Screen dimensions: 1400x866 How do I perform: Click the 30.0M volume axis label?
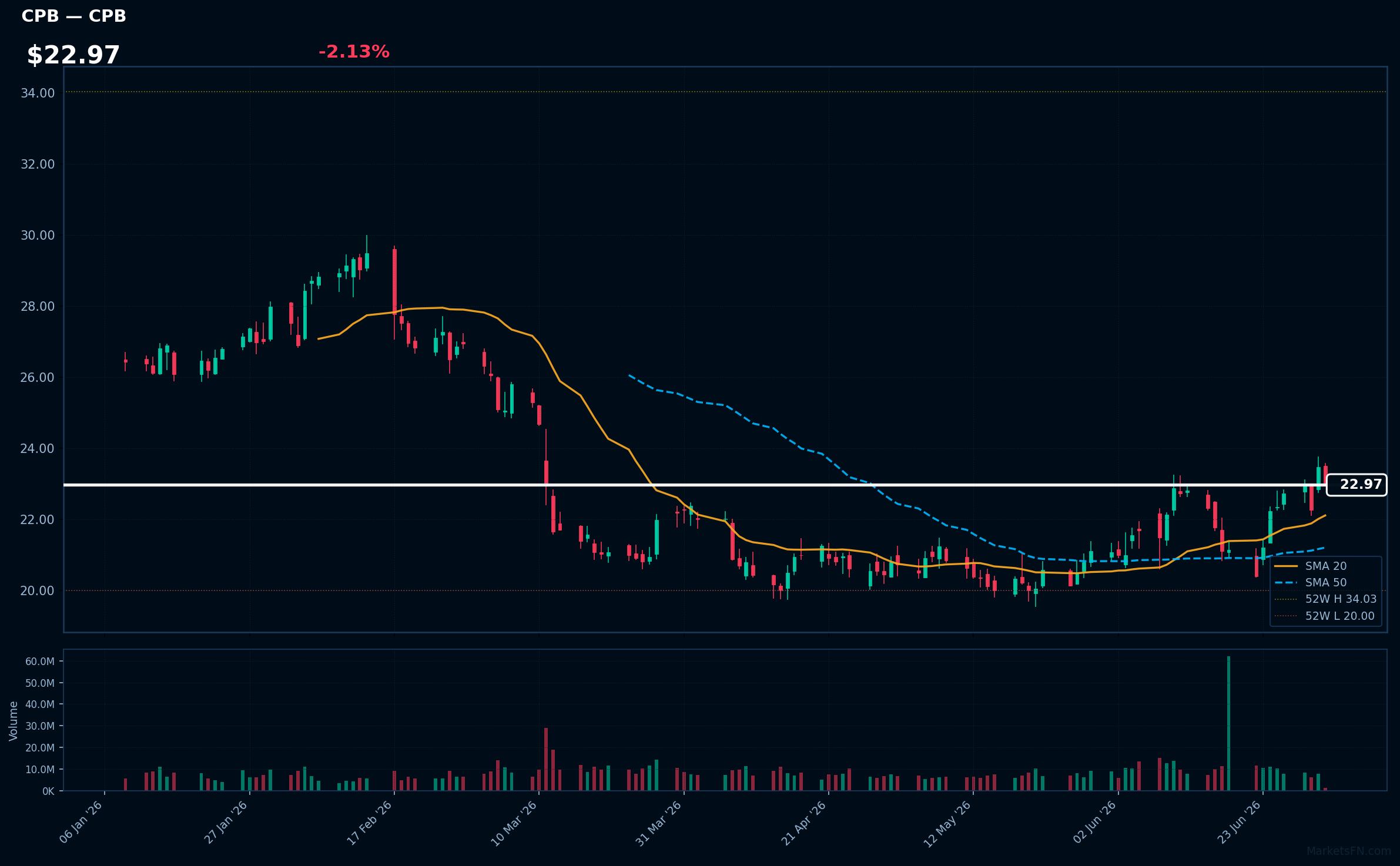[x=40, y=726]
